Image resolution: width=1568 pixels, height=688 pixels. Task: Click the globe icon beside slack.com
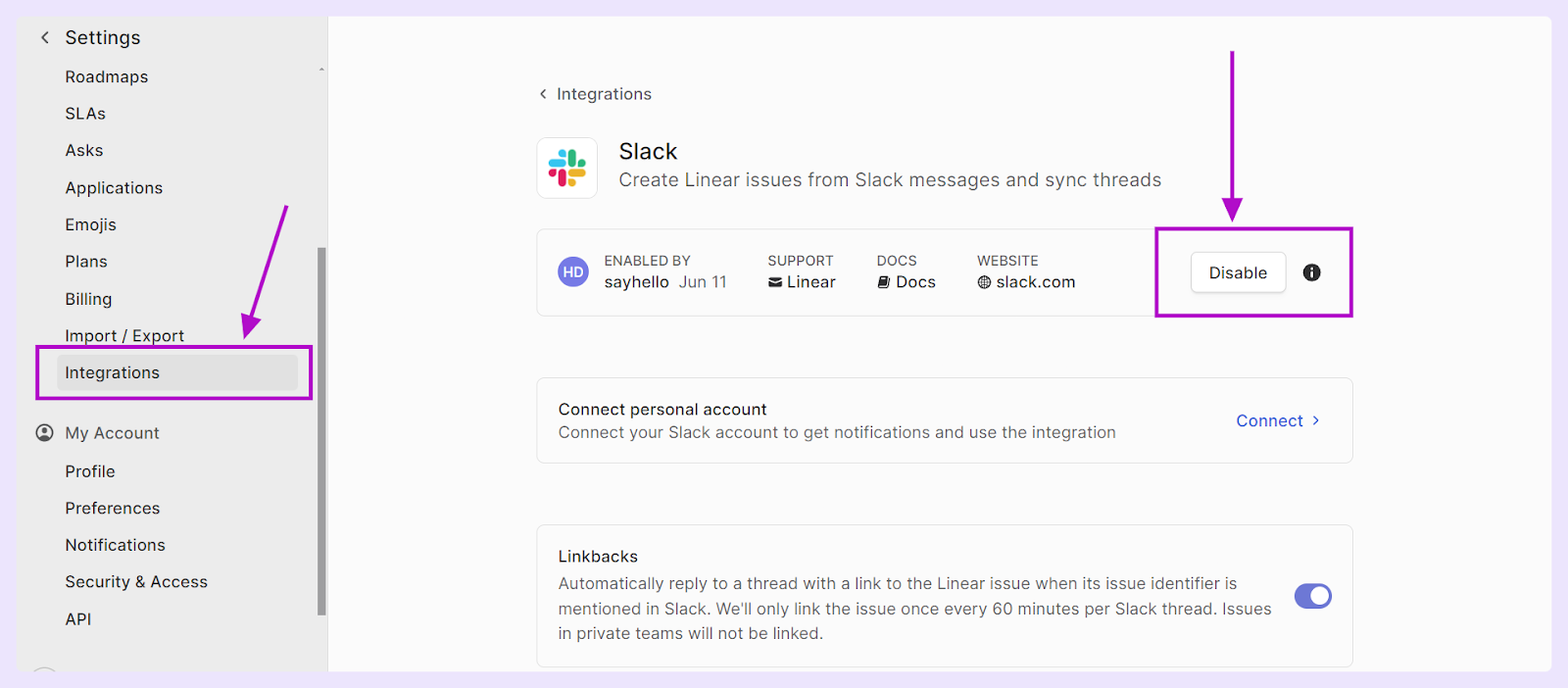(984, 282)
